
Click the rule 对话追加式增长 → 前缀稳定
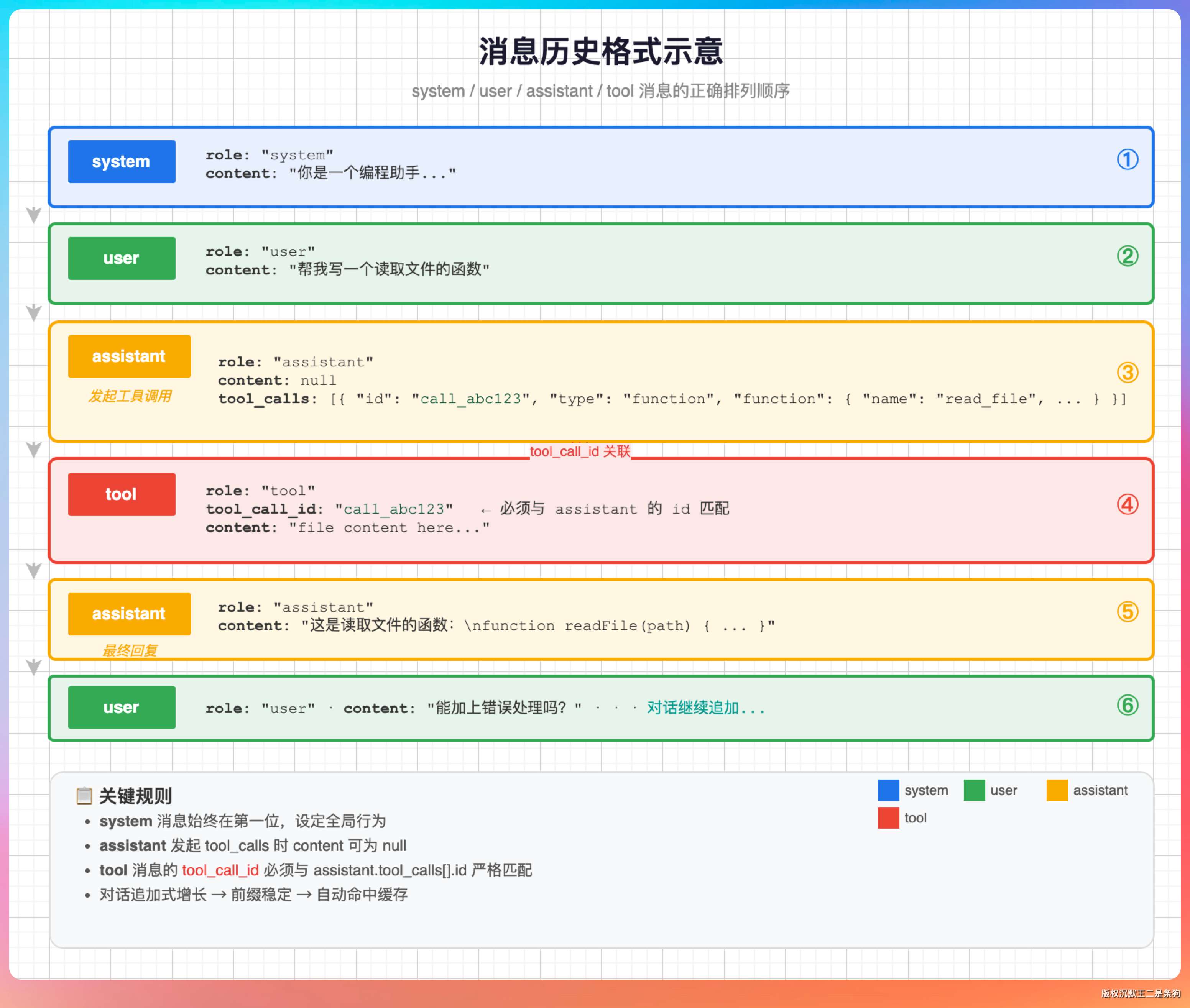253,894
